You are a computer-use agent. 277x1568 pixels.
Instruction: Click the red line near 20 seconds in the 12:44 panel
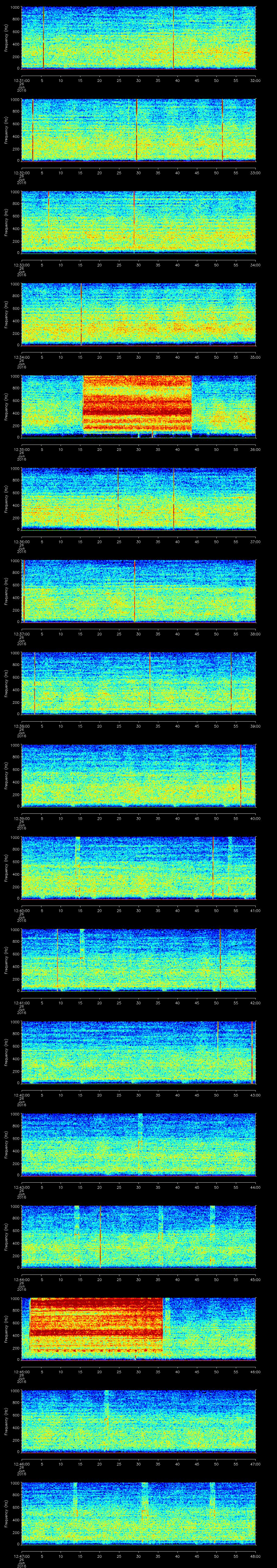tap(100, 1236)
